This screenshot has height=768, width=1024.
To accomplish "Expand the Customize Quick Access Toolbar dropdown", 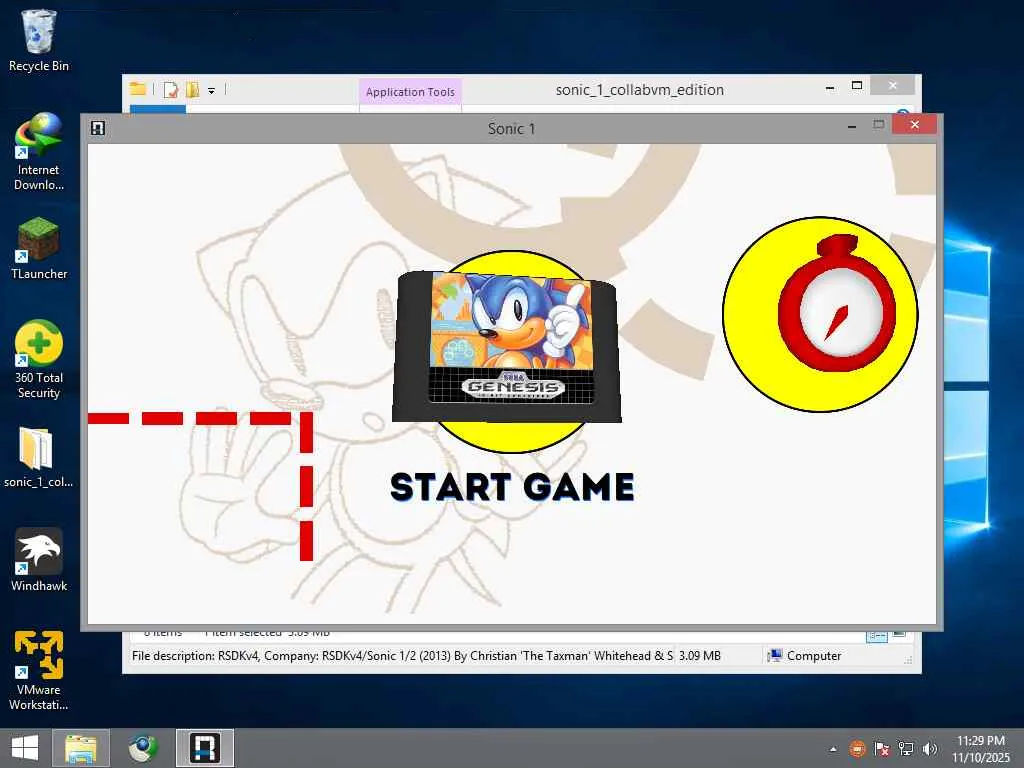I will coord(212,91).
